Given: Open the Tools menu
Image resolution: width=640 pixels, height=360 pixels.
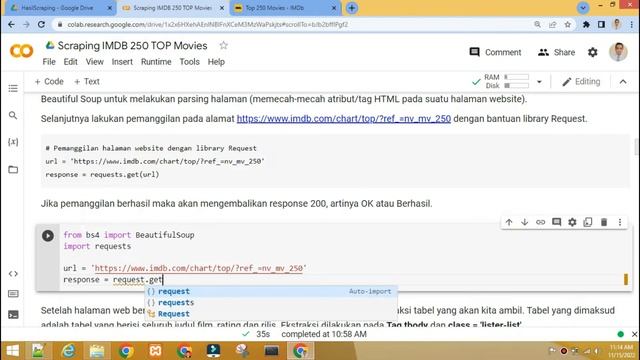Looking at the screenshot, I should pos(189,62).
